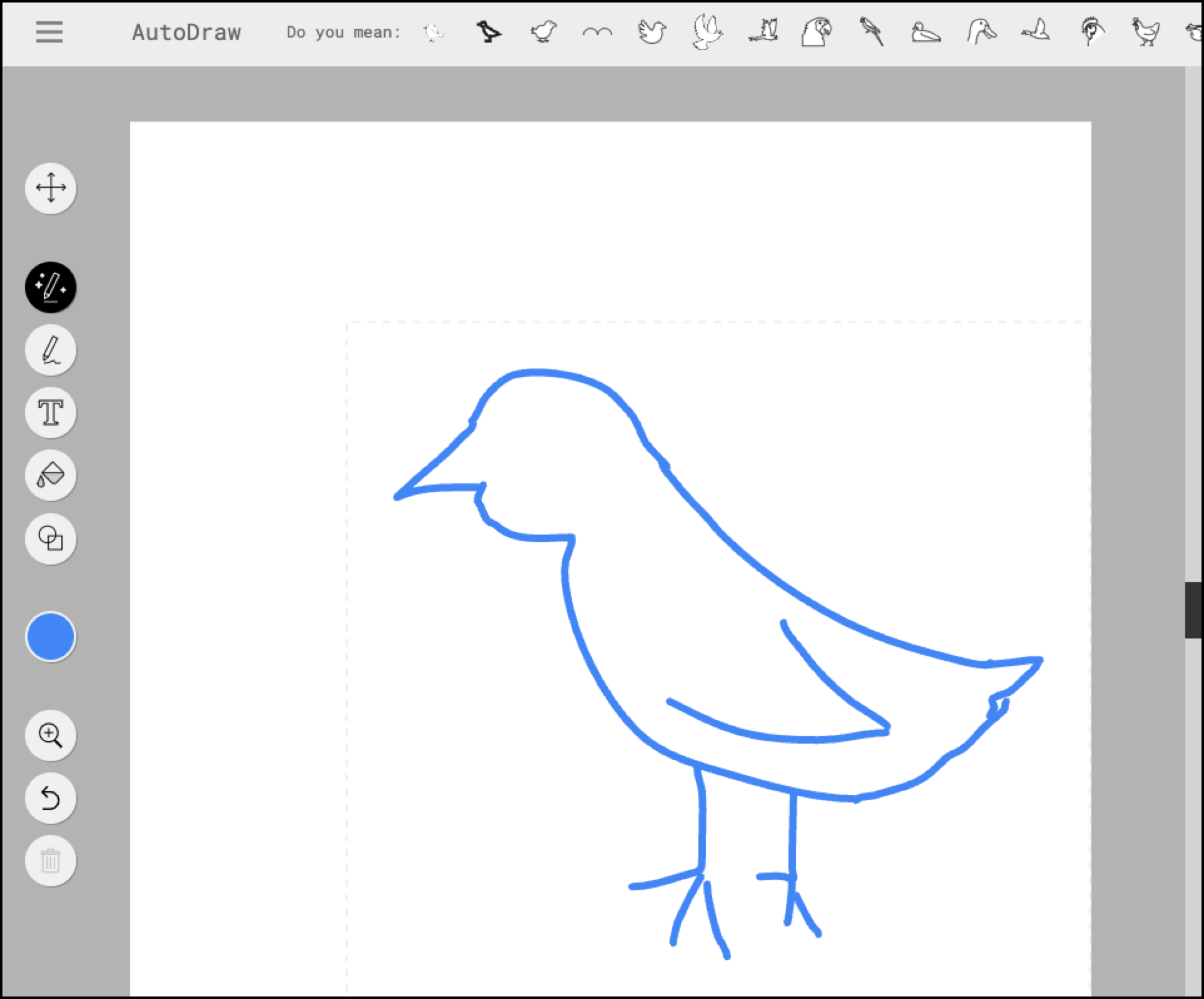Open the blue color picker swatch

tap(51, 637)
